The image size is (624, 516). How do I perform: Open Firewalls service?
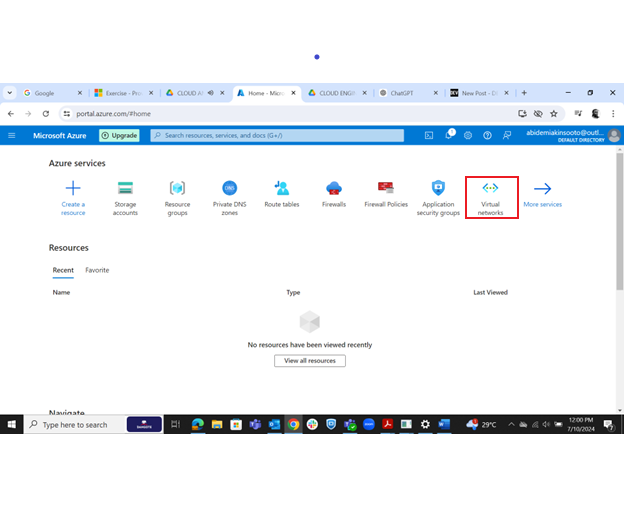coord(334,194)
